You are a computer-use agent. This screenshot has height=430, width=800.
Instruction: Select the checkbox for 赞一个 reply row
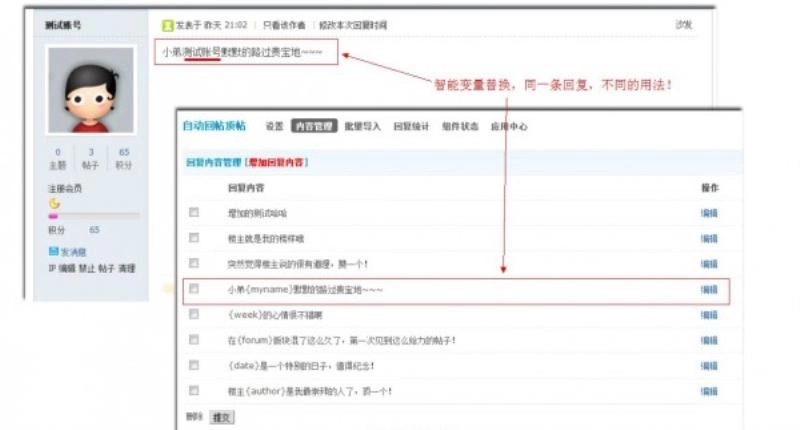point(194,263)
